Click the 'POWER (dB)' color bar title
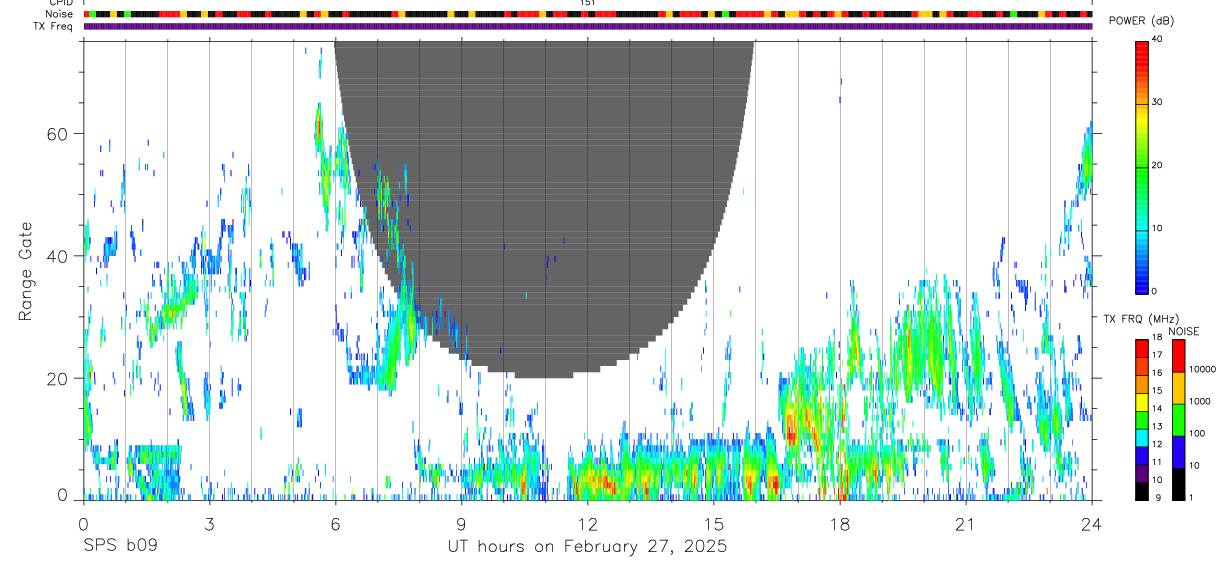The width and height of the screenshot is (1228, 567). [1141, 21]
